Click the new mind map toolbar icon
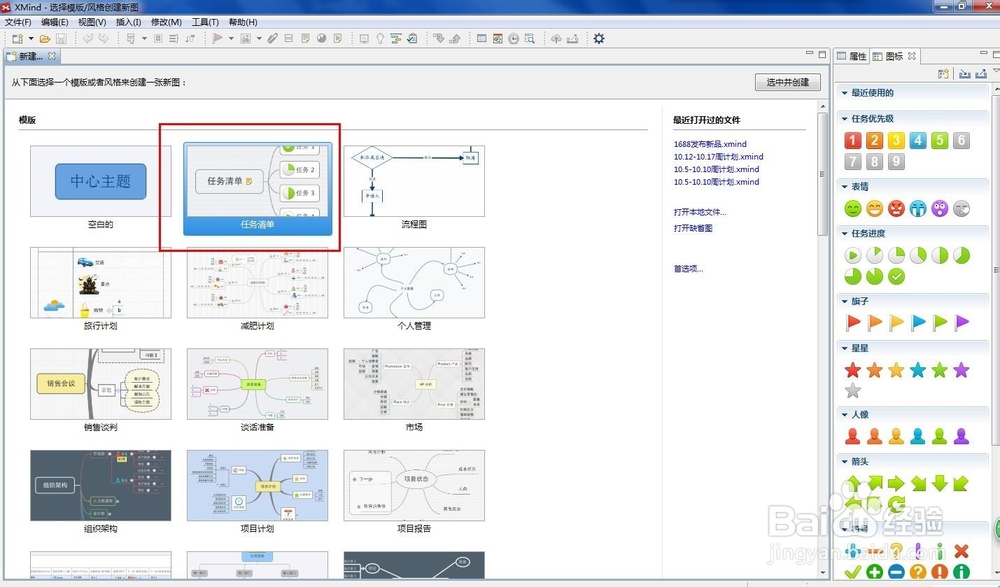The height and width of the screenshot is (587, 1000). (17, 39)
